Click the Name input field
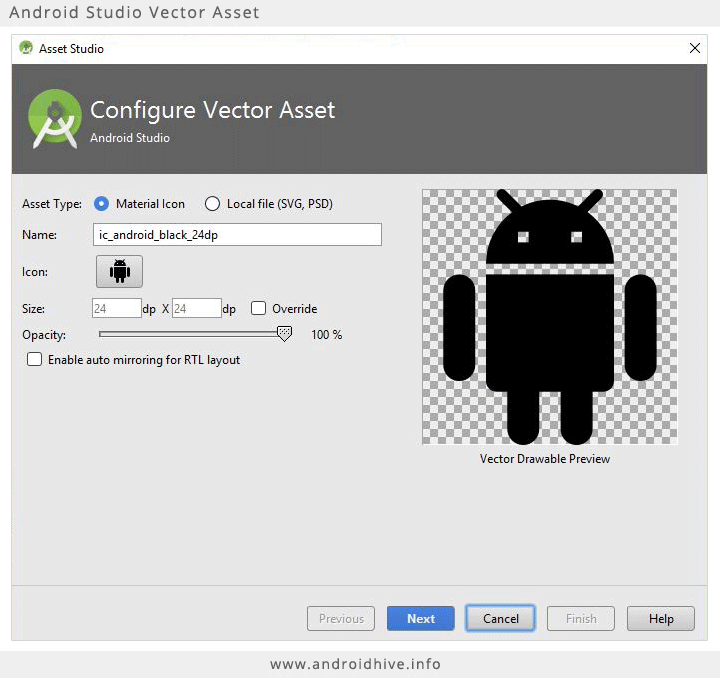Viewport: 720px width, 678px height. (x=237, y=235)
